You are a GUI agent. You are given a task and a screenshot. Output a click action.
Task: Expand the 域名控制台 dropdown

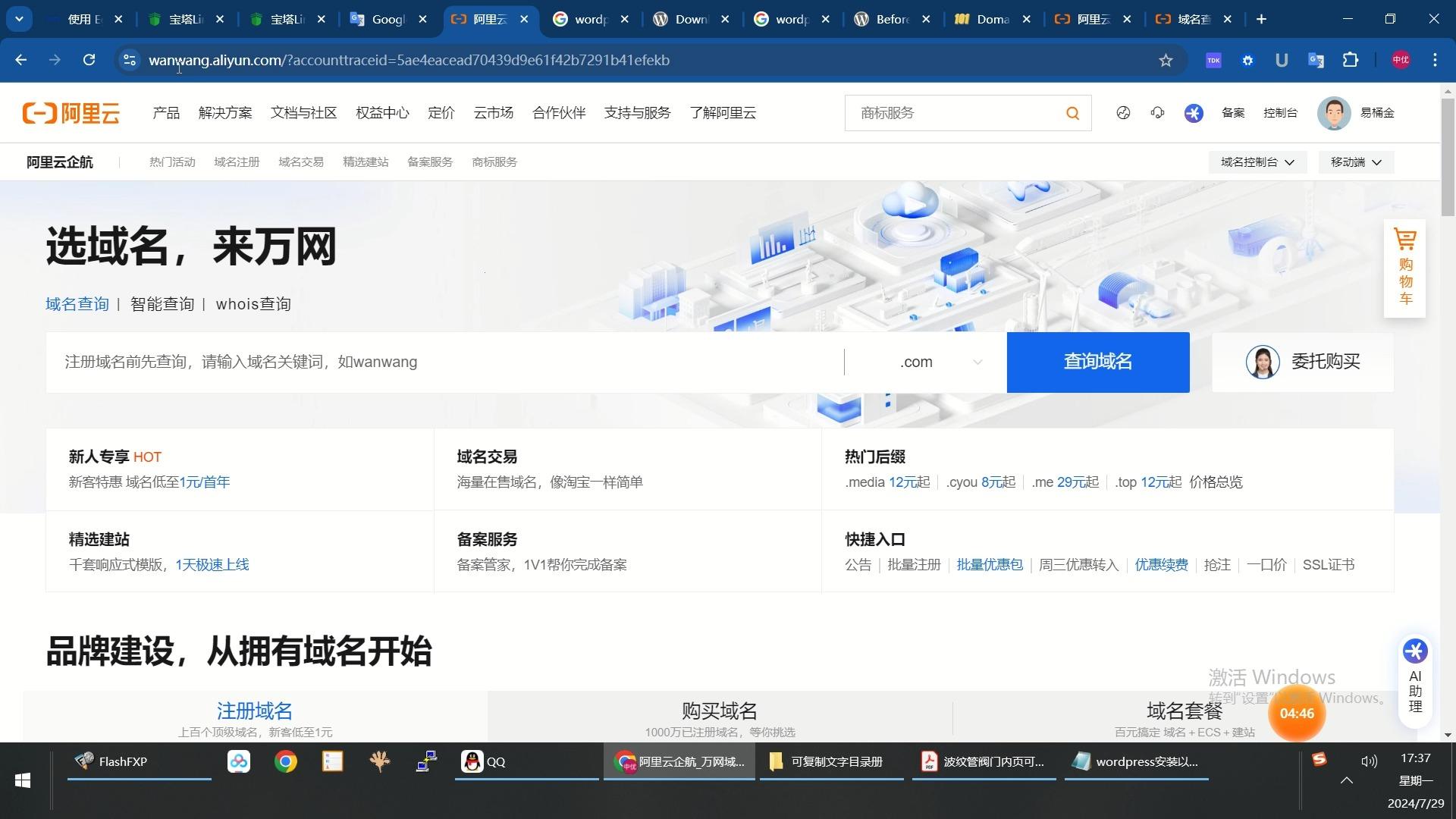click(x=1257, y=162)
